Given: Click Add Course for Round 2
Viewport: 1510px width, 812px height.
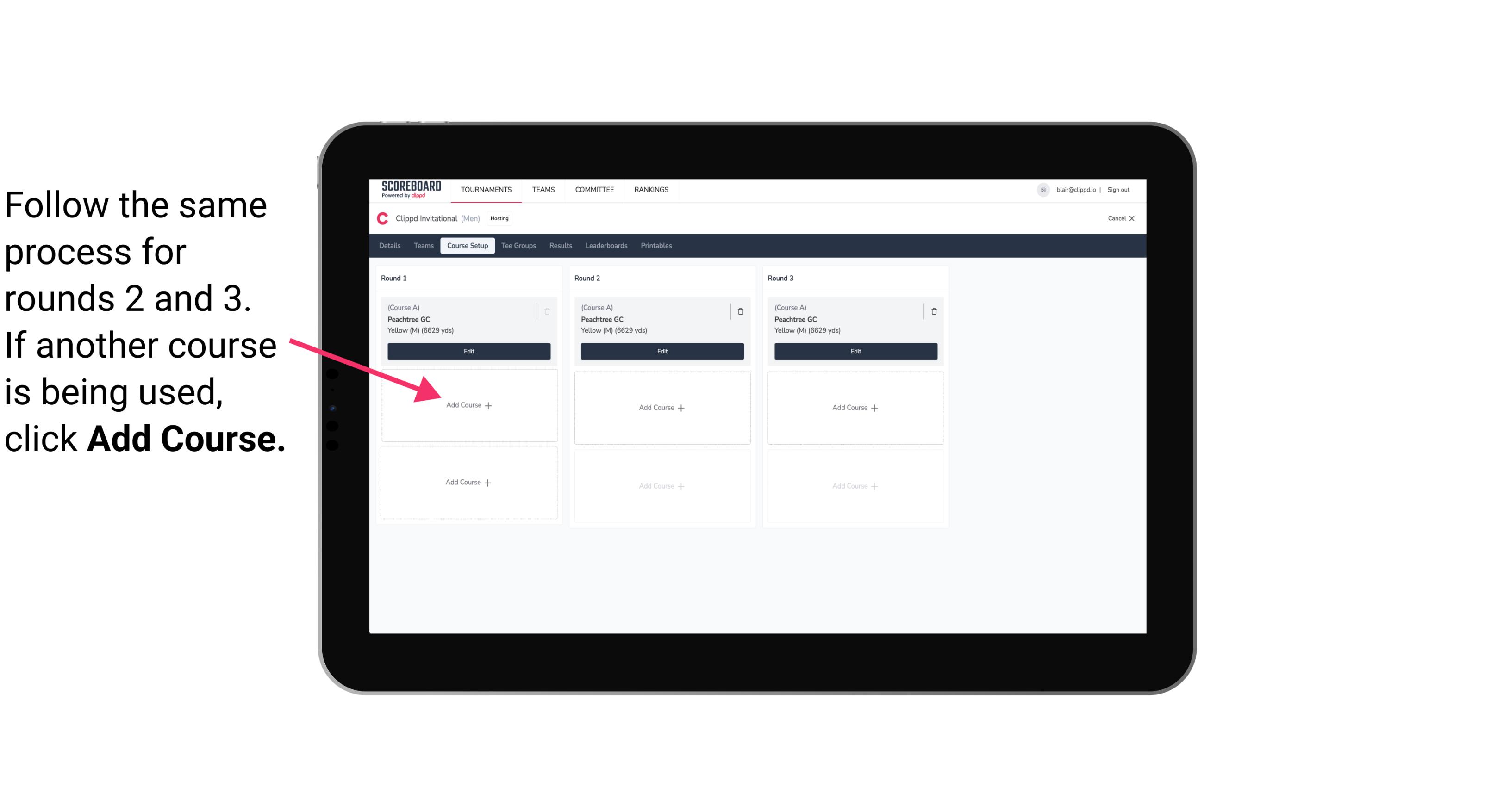Looking at the screenshot, I should point(661,407).
